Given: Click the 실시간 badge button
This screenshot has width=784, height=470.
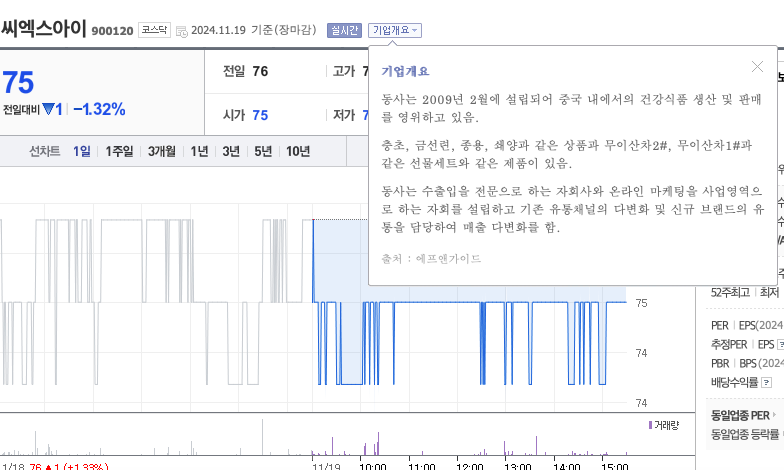Looking at the screenshot, I should pos(344,30).
